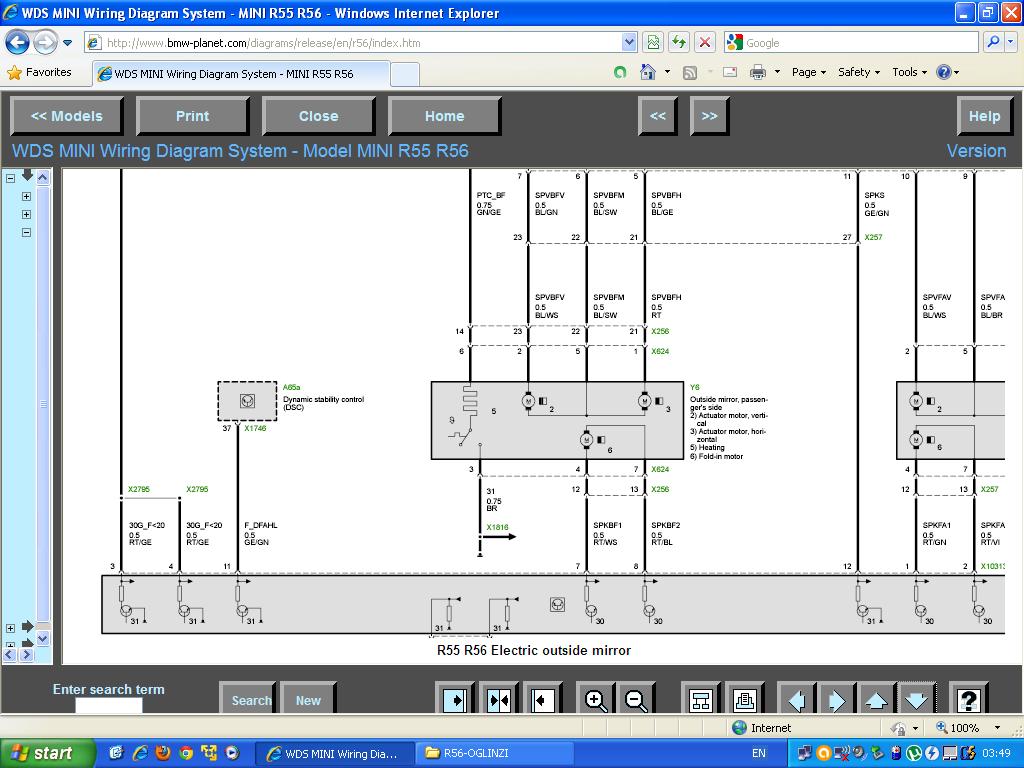Click the zoom out magnifier icon
Screen dimensions: 1024x768
pyautogui.click(x=636, y=700)
